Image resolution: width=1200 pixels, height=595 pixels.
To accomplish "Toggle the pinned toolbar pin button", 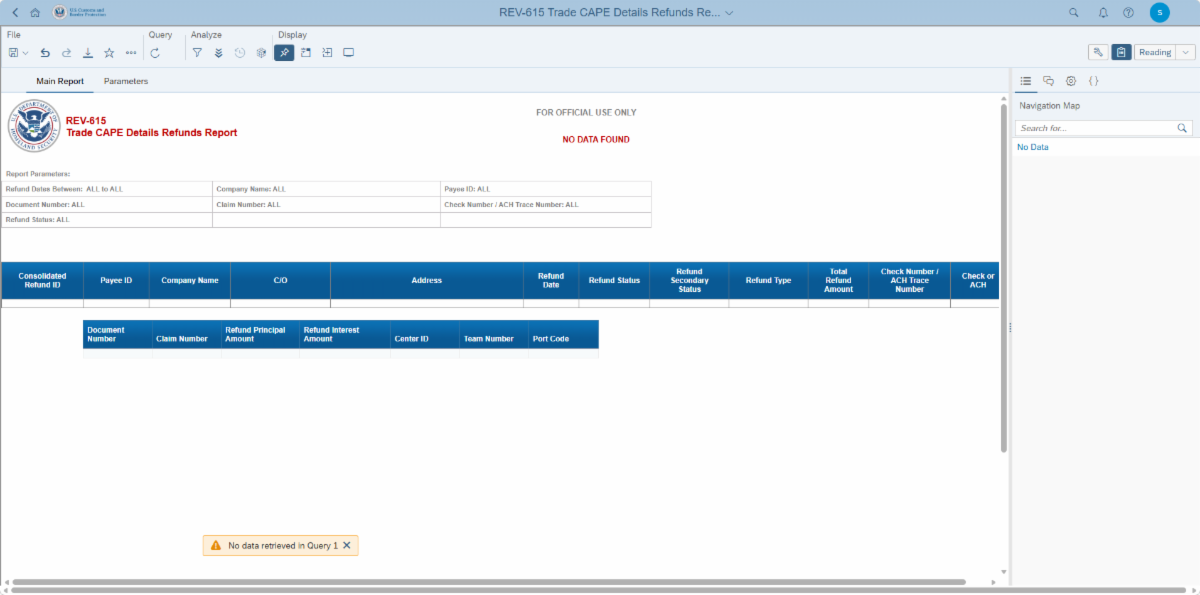I will pos(284,53).
